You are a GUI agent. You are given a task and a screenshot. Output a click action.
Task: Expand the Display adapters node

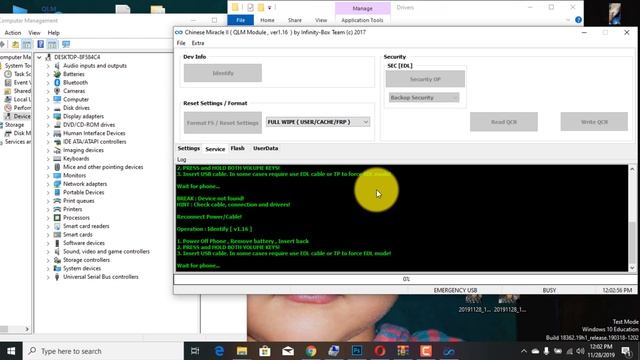pyautogui.click(x=48, y=116)
